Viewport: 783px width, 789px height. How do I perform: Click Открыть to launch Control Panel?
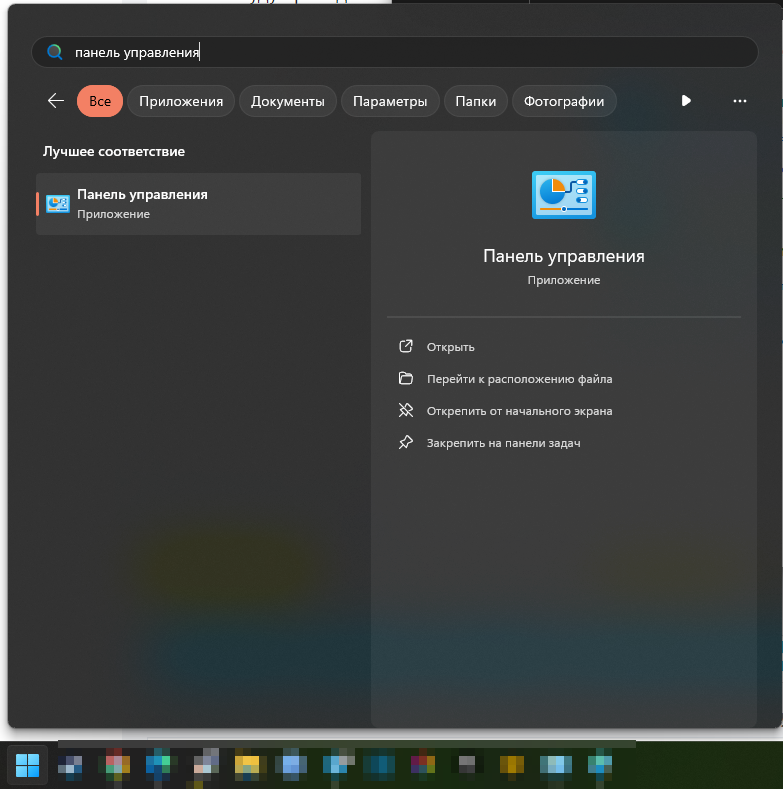(x=450, y=347)
